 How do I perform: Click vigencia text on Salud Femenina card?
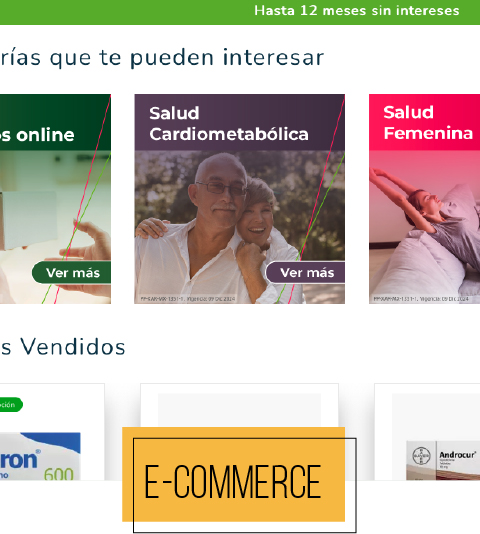tap(421, 299)
